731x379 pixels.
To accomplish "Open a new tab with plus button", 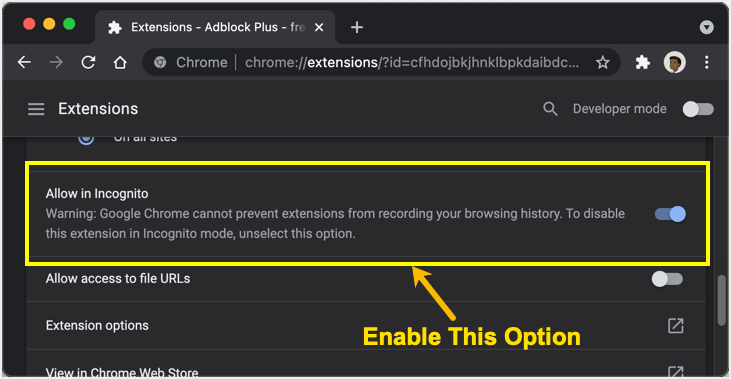I will point(357,27).
